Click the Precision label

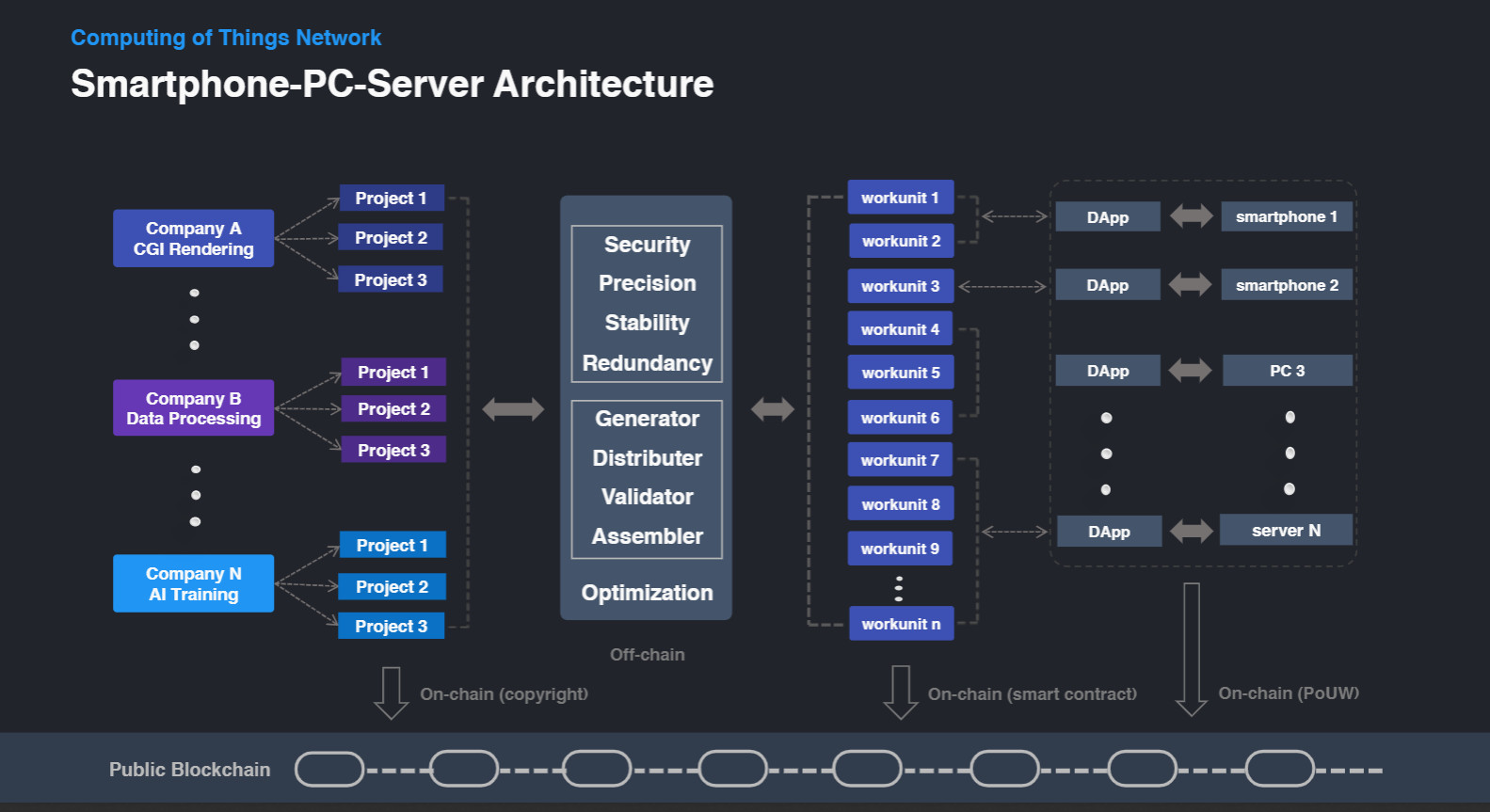point(648,283)
